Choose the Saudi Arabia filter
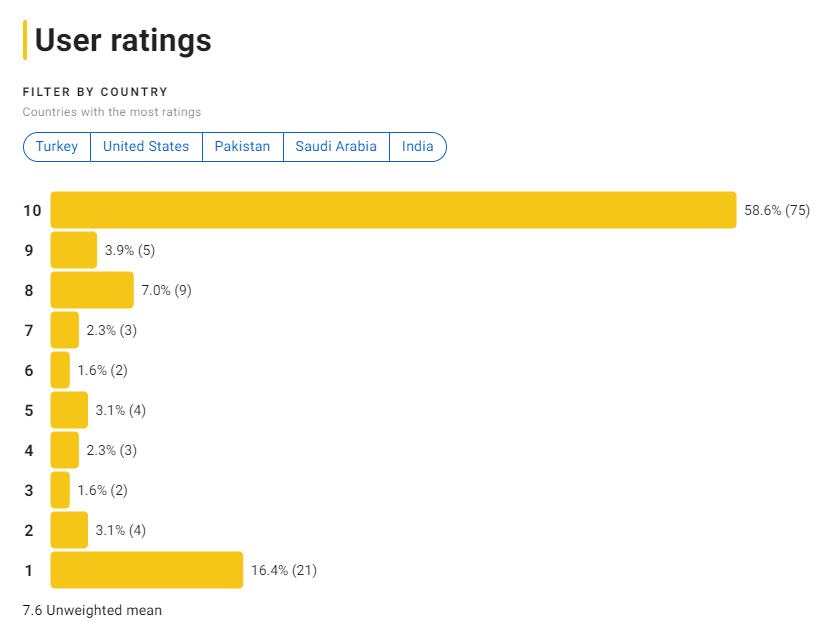The width and height of the screenshot is (837, 642). 336,147
